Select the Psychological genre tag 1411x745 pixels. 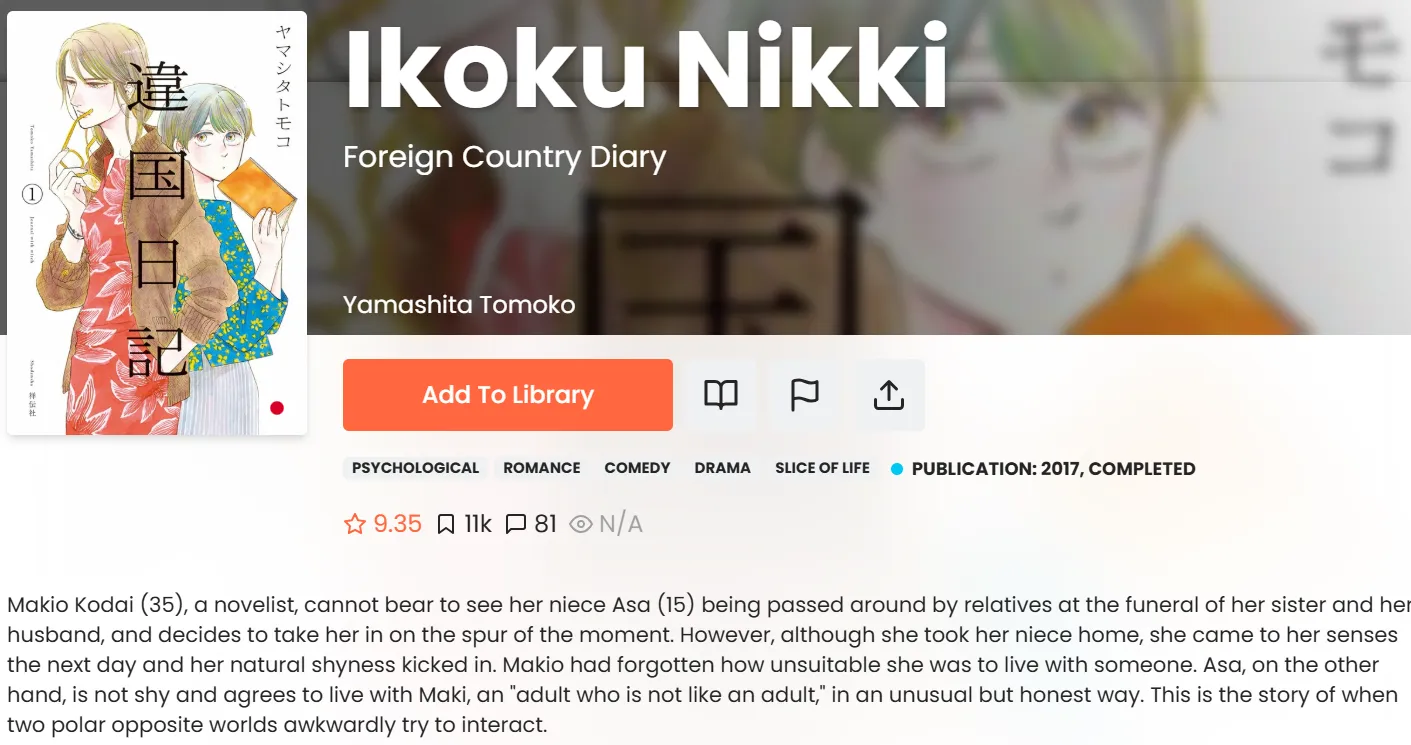click(415, 468)
